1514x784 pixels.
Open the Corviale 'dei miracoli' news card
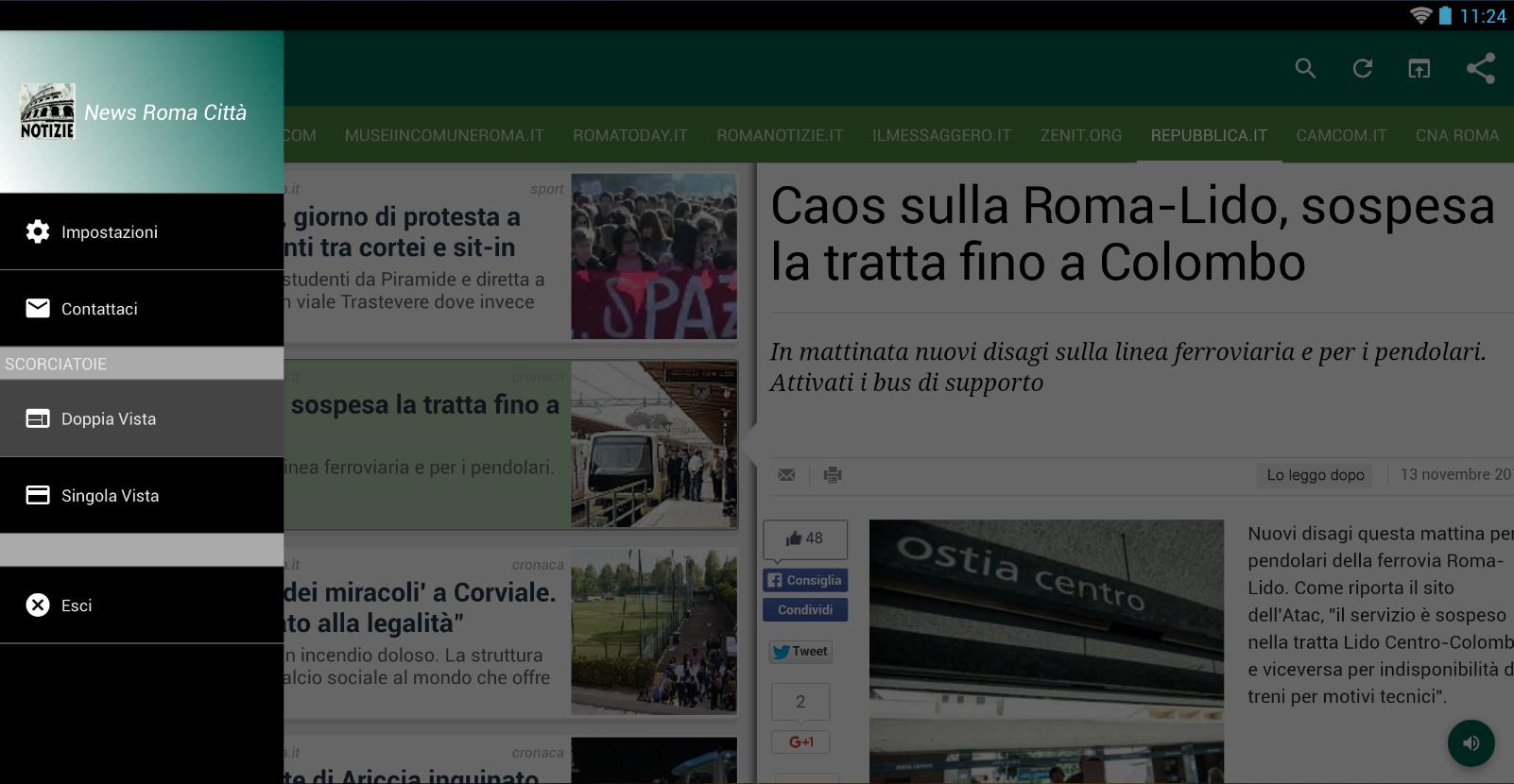click(510, 632)
